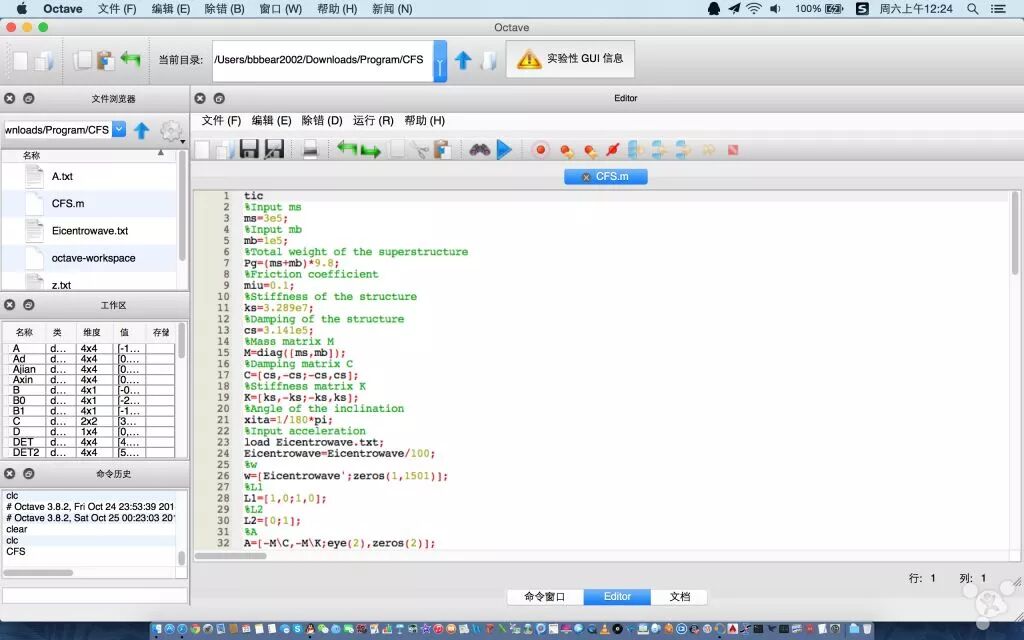Expand the file browser path combo box
This screenshot has width=1024, height=640.
tap(119, 129)
